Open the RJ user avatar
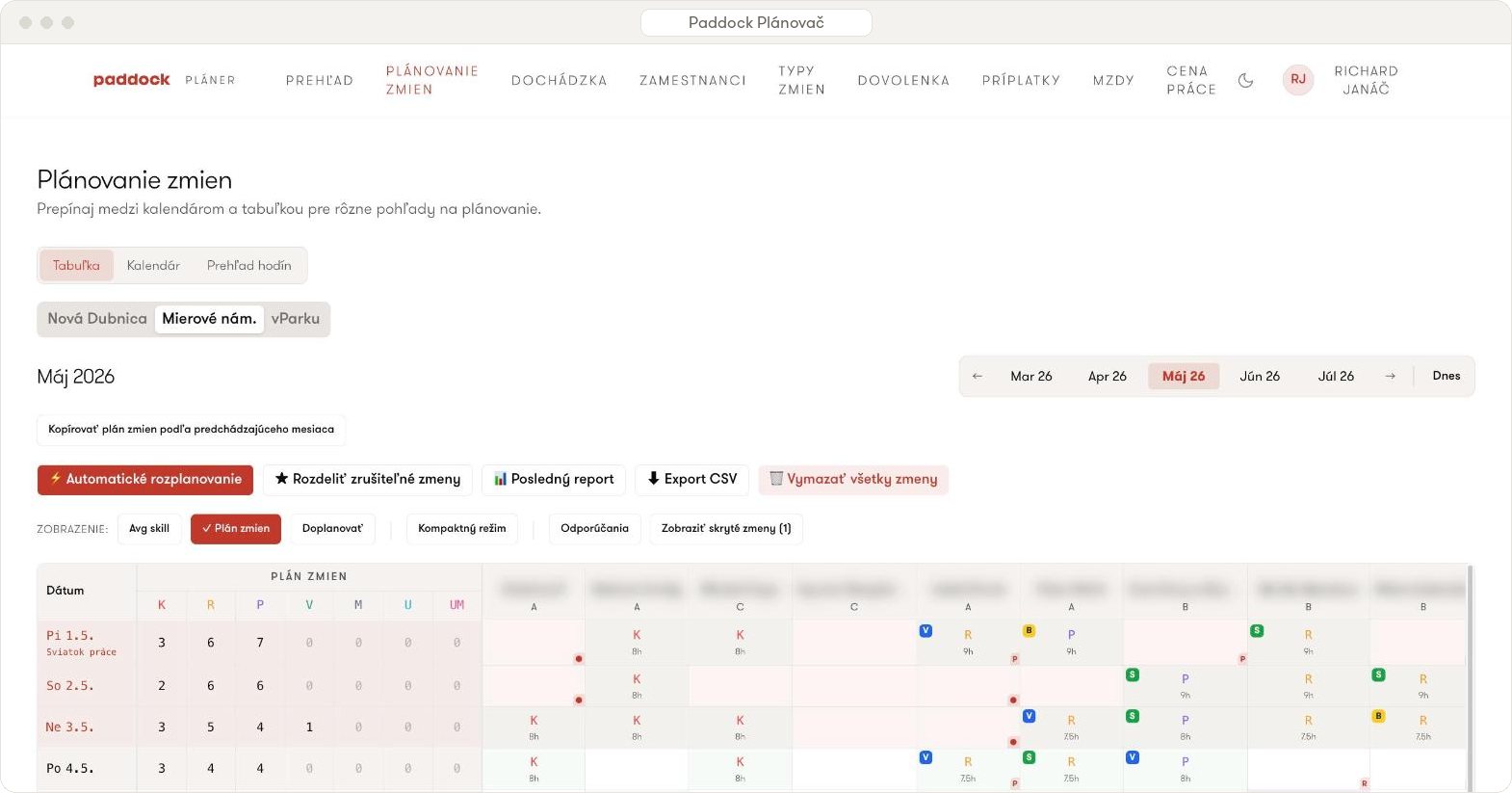The width and height of the screenshot is (1512, 793). click(x=1298, y=80)
